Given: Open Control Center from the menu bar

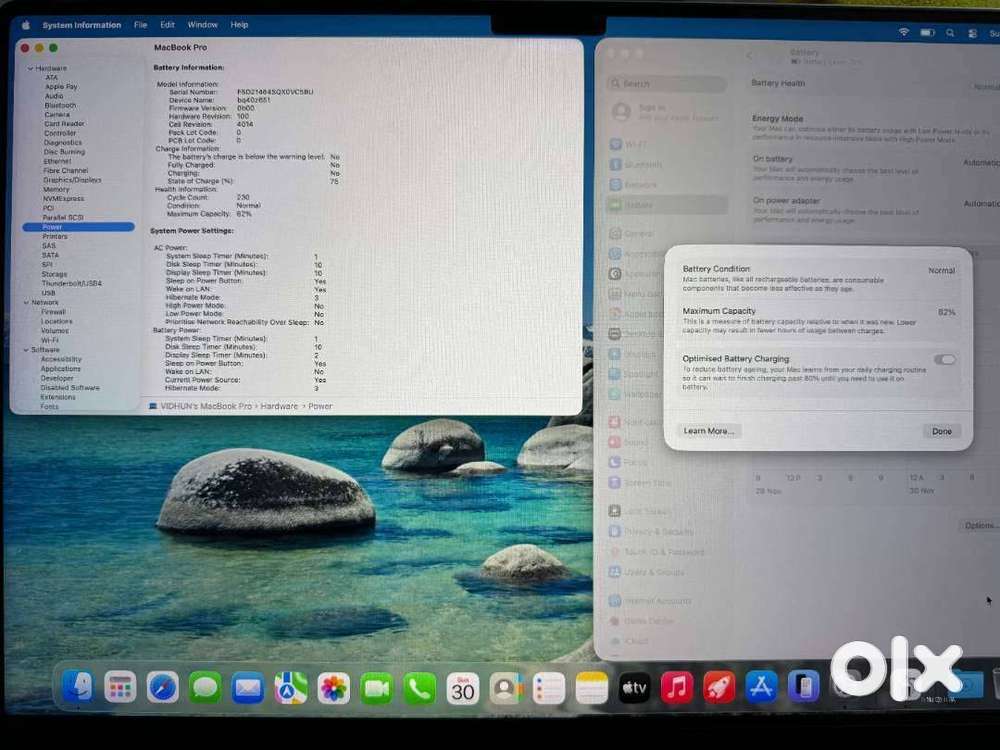Looking at the screenshot, I should tap(973, 33).
